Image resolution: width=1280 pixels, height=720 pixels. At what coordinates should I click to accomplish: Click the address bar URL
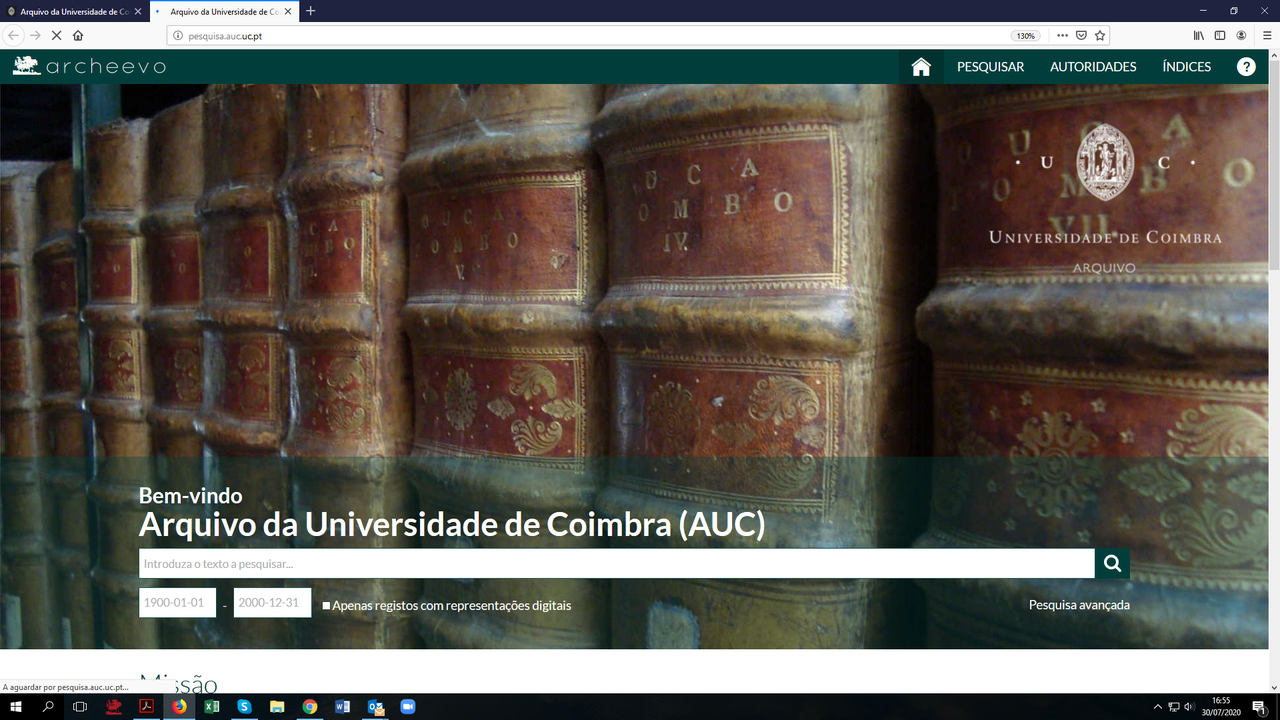click(225, 35)
